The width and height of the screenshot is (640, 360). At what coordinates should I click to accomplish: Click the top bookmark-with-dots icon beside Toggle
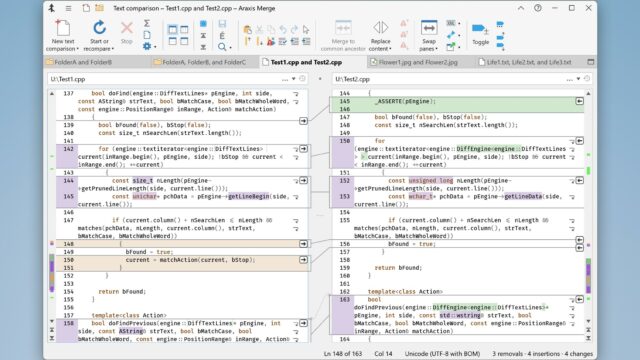(x=500, y=24)
